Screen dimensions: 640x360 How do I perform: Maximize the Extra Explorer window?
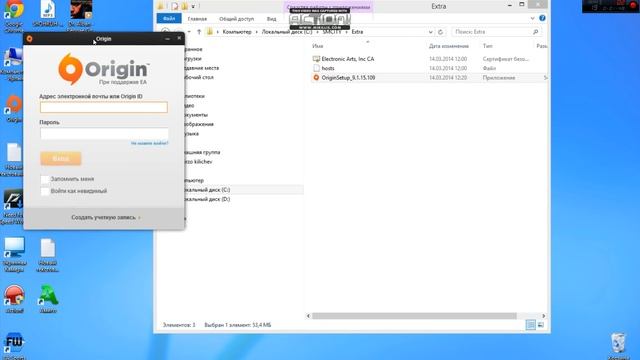pos(522,4)
